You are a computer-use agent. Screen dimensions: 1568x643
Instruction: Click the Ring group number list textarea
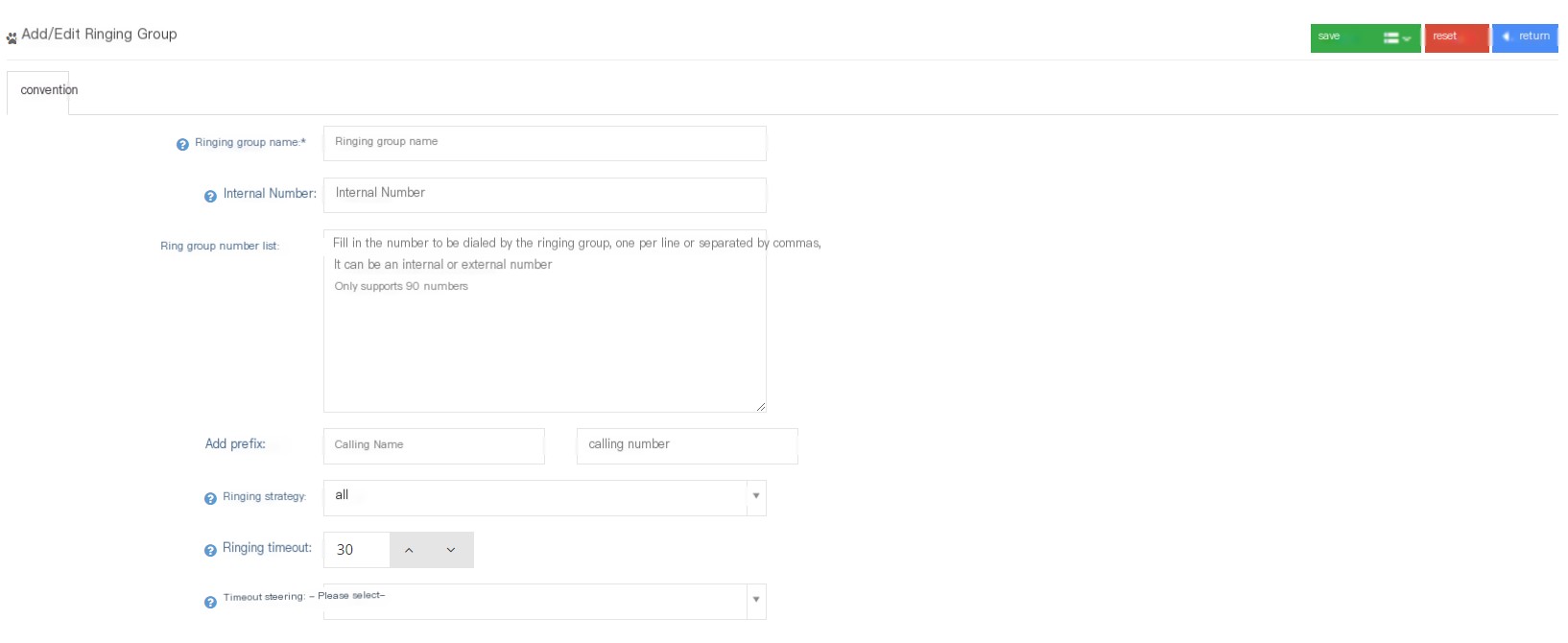point(544,321)
